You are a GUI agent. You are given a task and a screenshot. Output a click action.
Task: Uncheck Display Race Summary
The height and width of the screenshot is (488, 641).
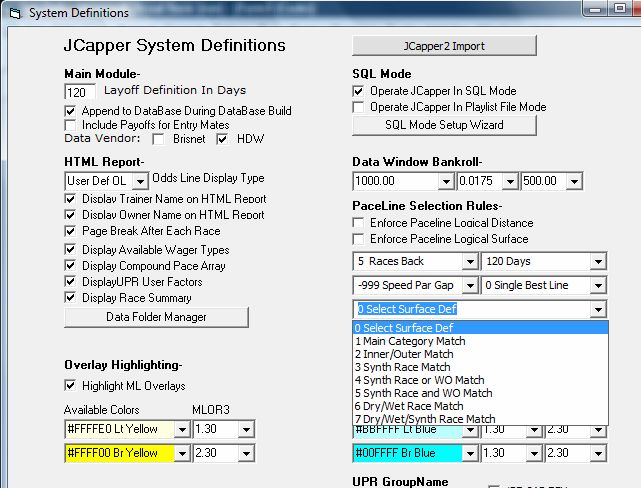70,298
